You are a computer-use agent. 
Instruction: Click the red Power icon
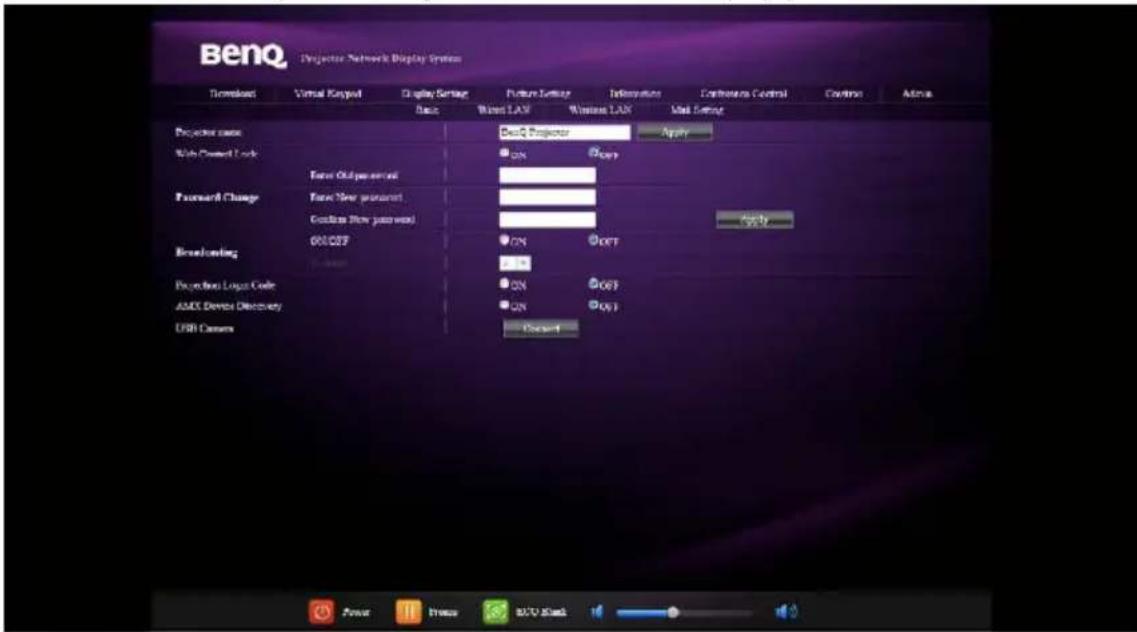click(321, 612)
